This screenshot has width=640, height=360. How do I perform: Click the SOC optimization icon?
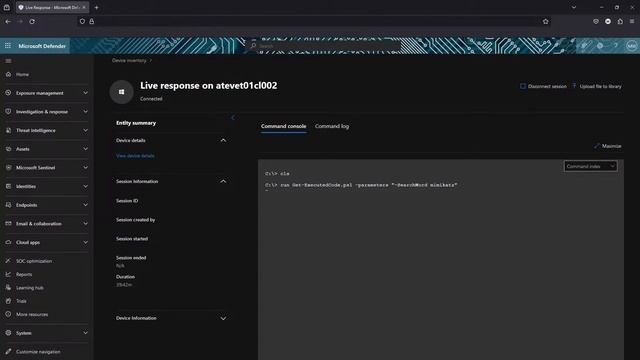(x=8, y=261)
